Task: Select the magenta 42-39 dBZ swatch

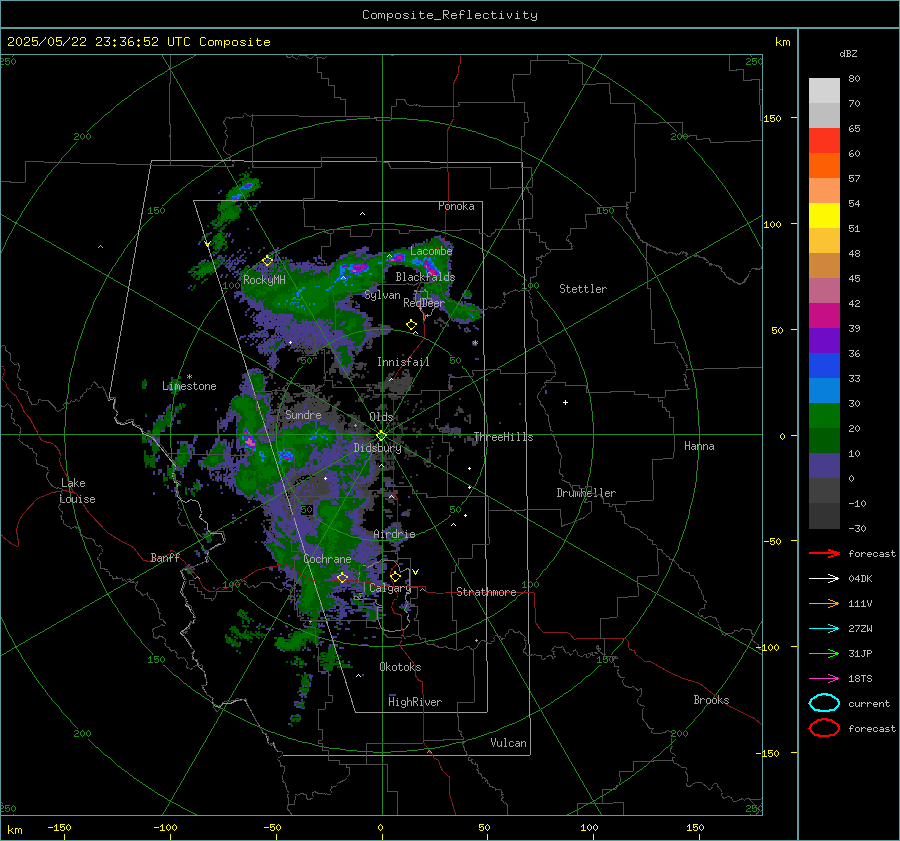Action: [x=824, y=315]
